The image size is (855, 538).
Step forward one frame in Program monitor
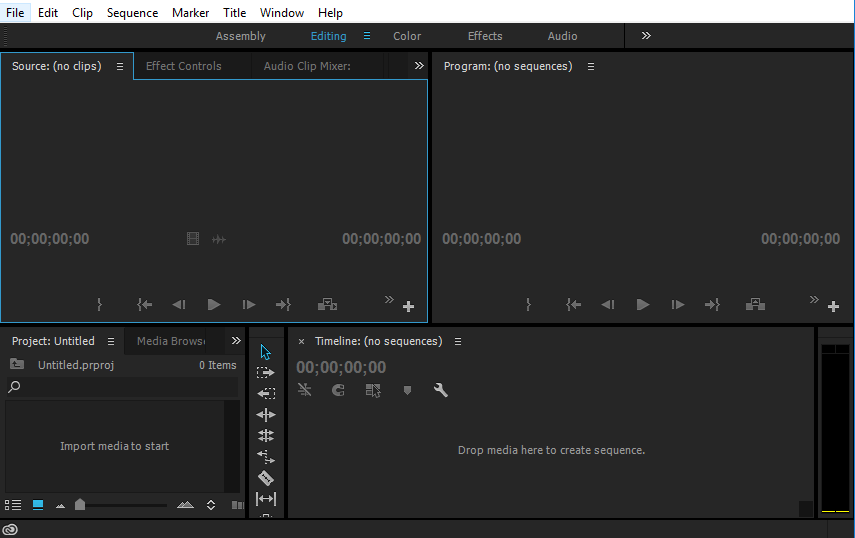click(678, 304)
